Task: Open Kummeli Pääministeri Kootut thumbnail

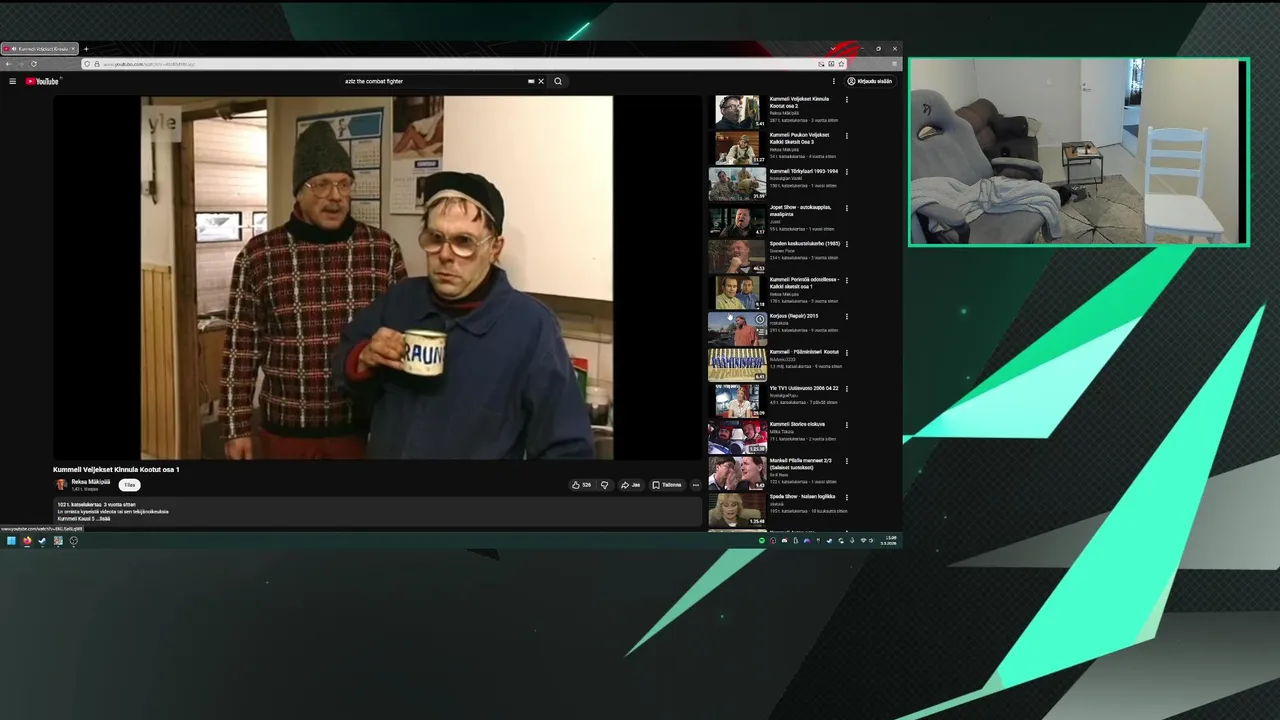Action: pyautogui.click(x=738, y=365)
